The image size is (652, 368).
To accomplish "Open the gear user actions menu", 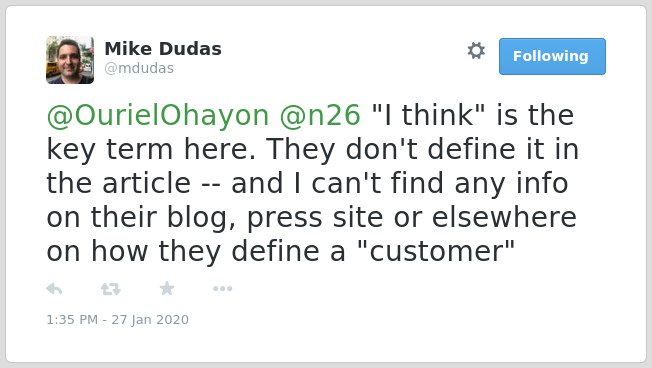I will [x=476, y=51].
